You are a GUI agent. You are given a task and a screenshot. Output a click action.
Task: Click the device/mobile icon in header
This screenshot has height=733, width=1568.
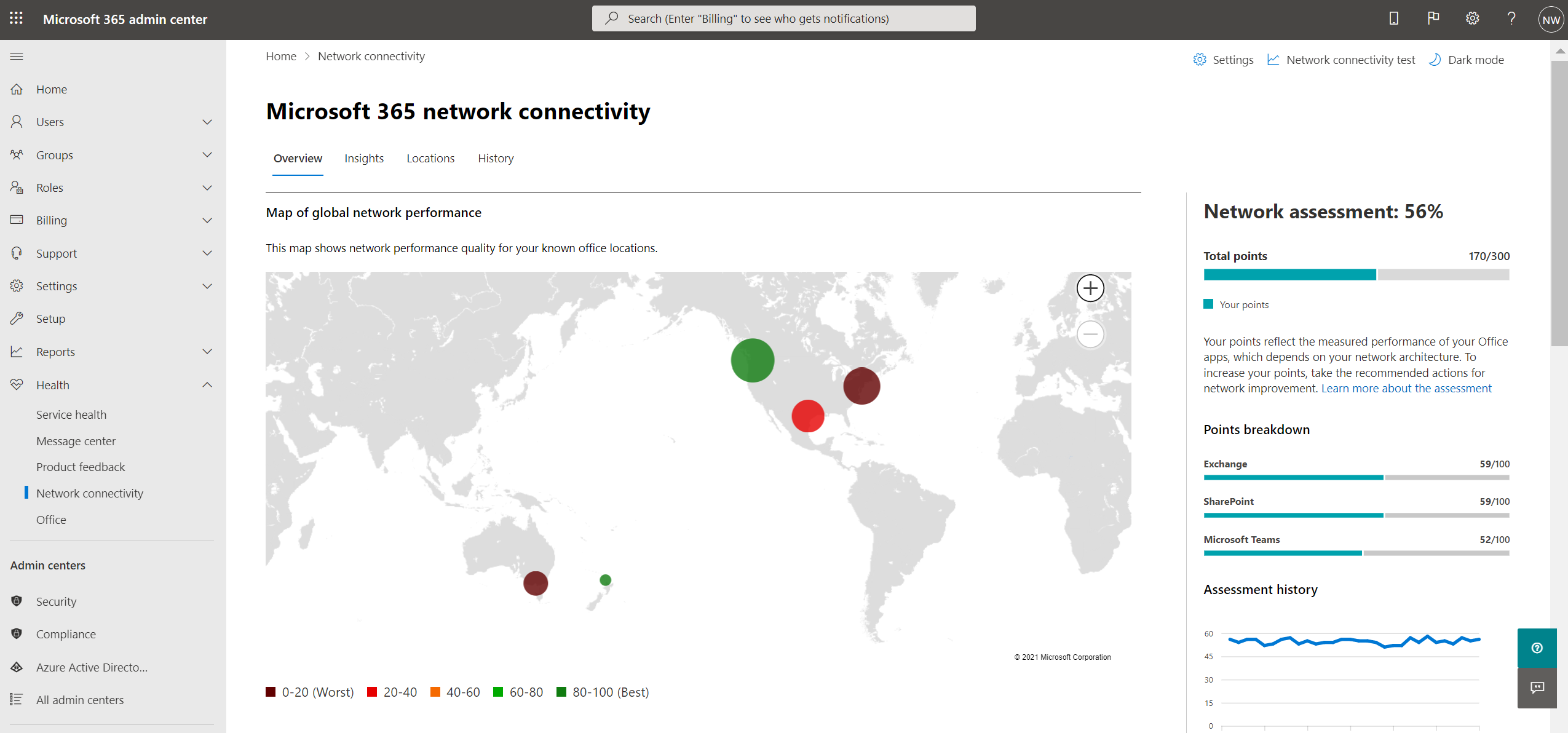click(x=1393, y=19)
